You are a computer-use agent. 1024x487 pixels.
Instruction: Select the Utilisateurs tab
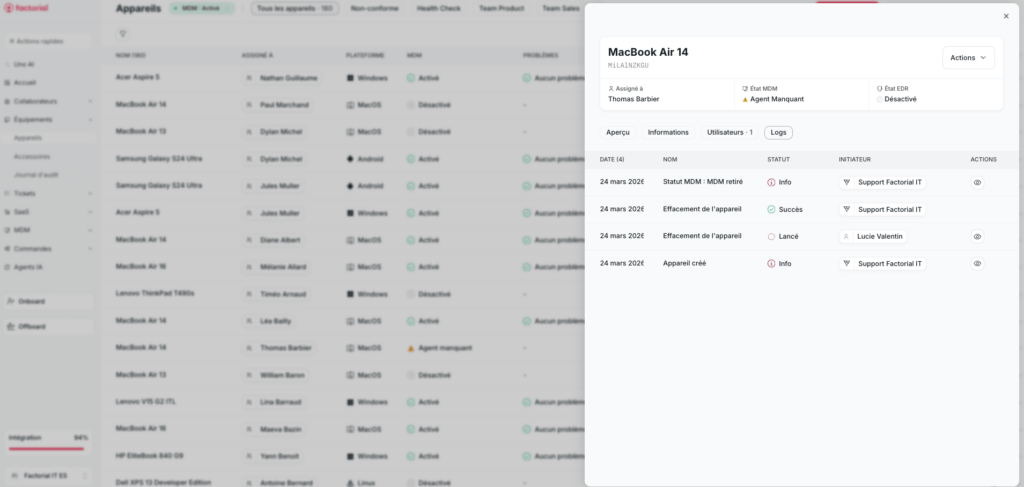coord(729,132)
